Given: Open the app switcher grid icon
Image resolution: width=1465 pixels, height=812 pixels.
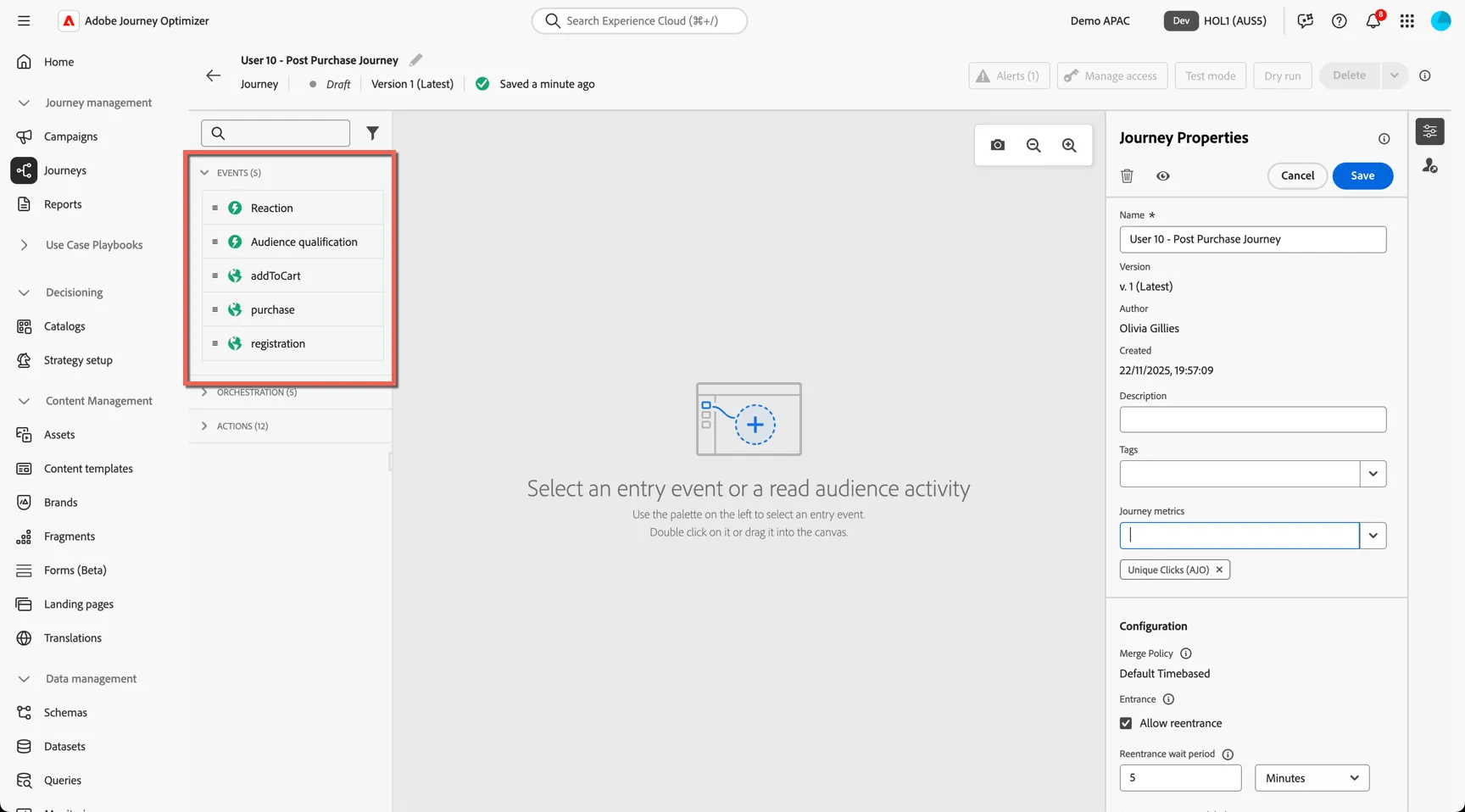Looking at the screenshot, I should 1407,20.
